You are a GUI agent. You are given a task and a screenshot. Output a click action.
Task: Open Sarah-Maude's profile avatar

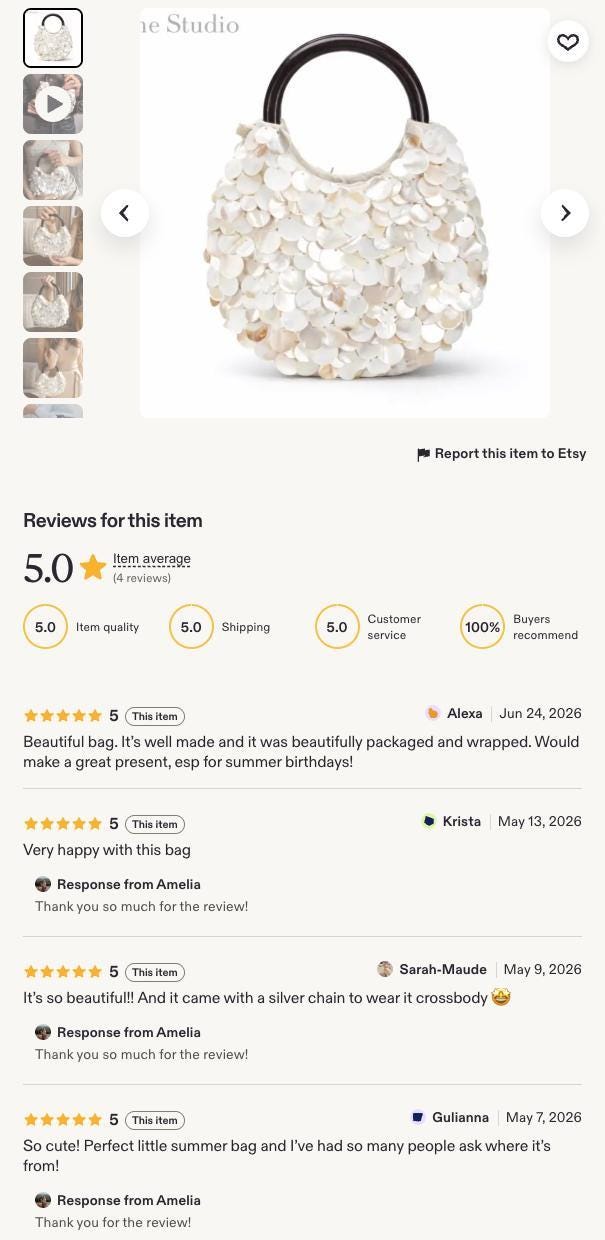(x=385, y=969)
